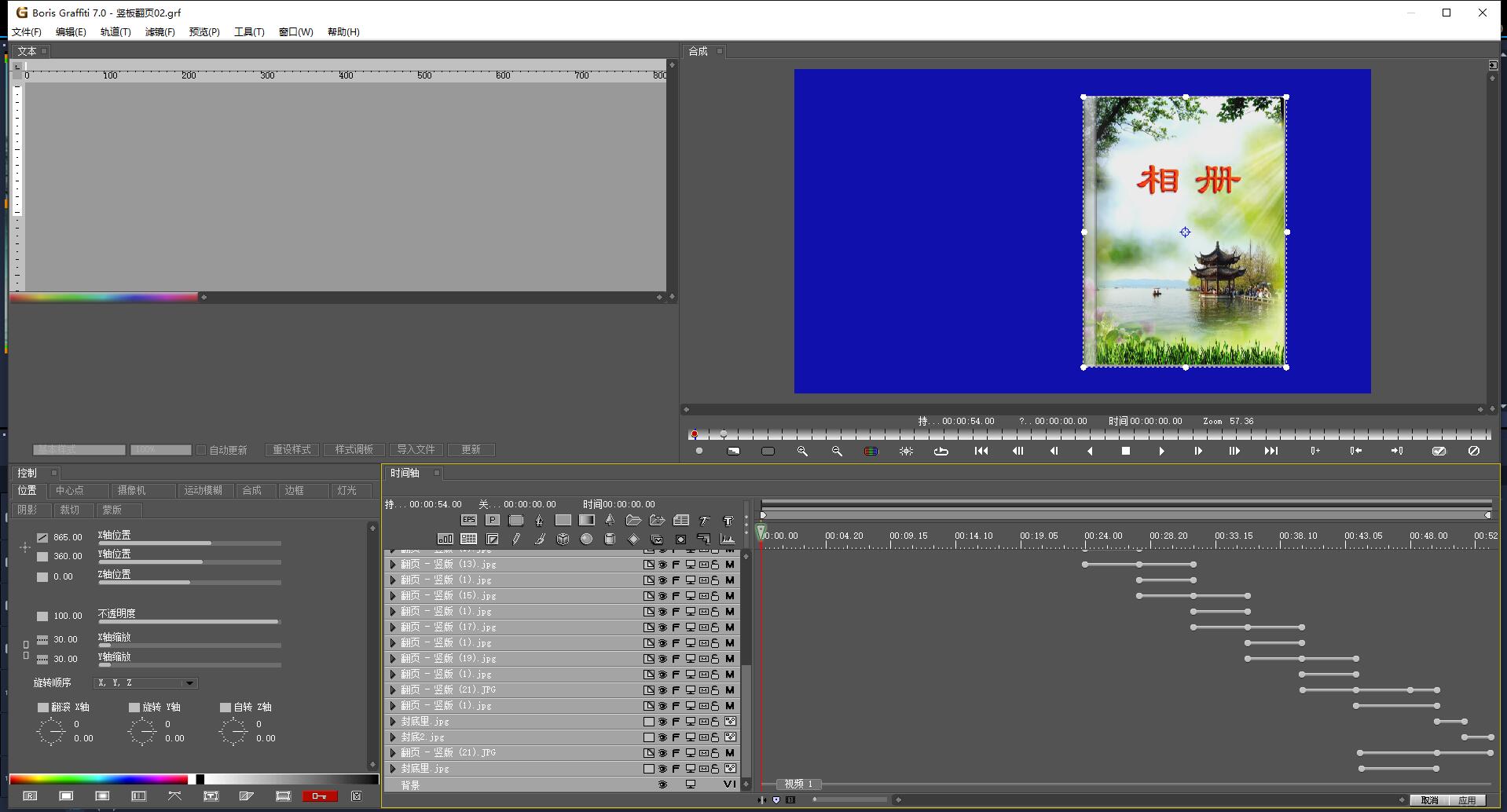Click the red key icon in control panel
Screen dimensions: 1507x812
(x=320, y=796)
